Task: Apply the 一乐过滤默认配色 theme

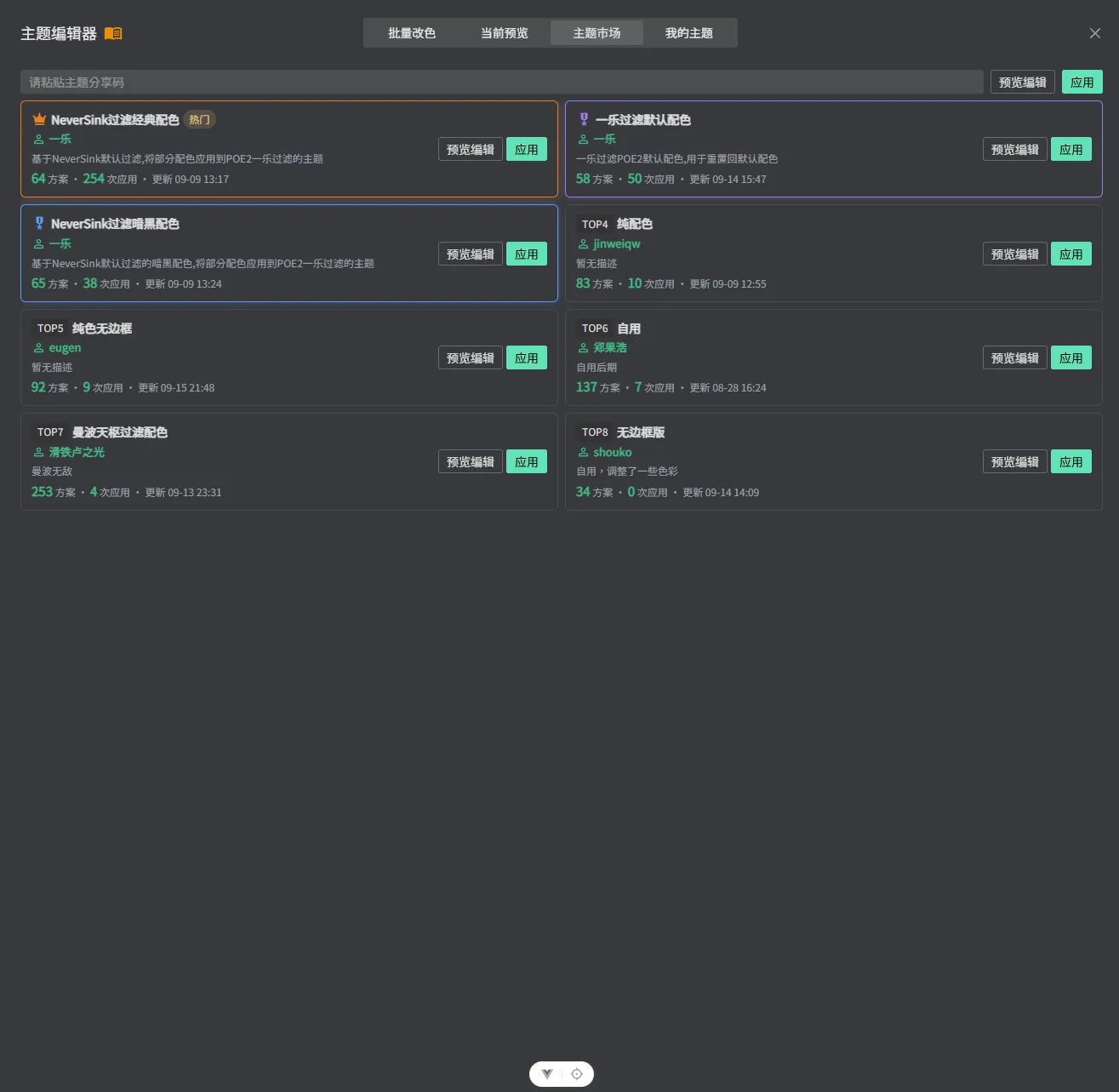Action: coord(1071,149)
